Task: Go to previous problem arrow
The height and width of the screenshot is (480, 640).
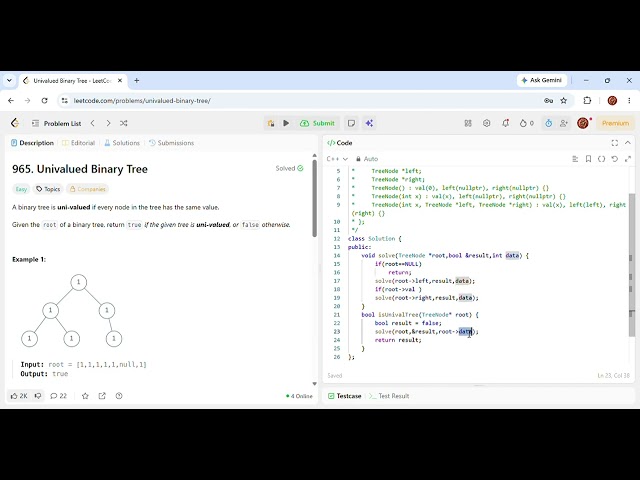Action: pyautogui.click(x=93, y=123)
